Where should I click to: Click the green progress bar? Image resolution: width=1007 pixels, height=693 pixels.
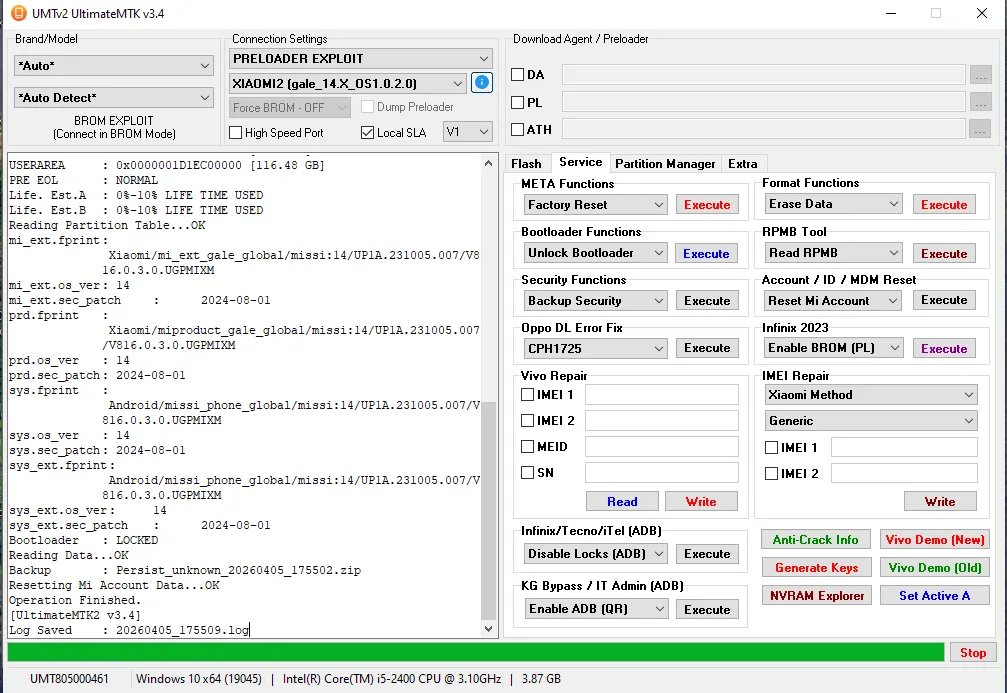point(475,652)
